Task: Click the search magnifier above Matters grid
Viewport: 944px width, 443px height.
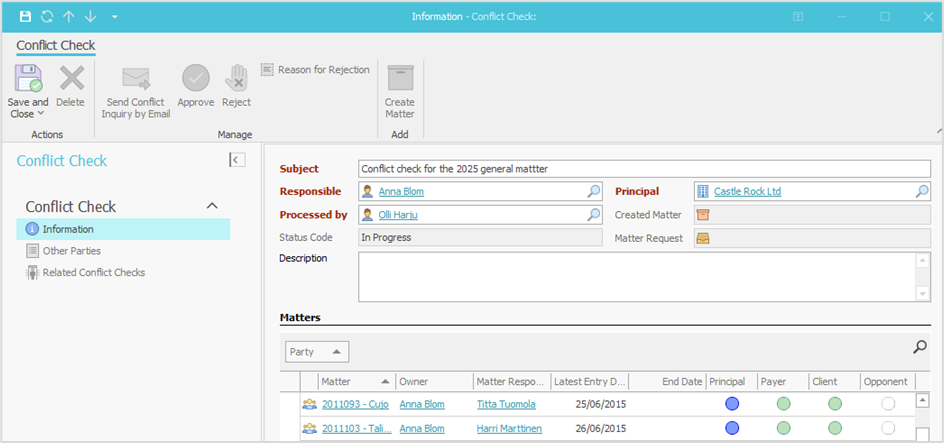Action: tap(920, 347)
